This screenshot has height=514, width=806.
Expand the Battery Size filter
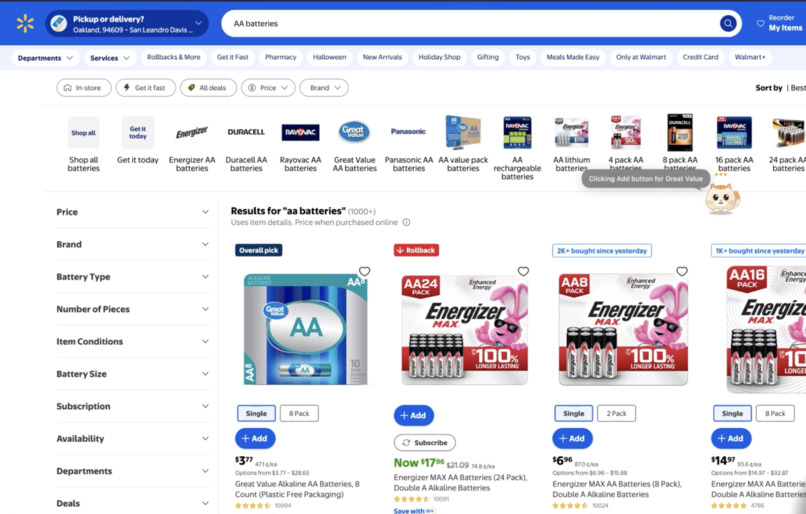pyautogui.click(x=133, y=374)
